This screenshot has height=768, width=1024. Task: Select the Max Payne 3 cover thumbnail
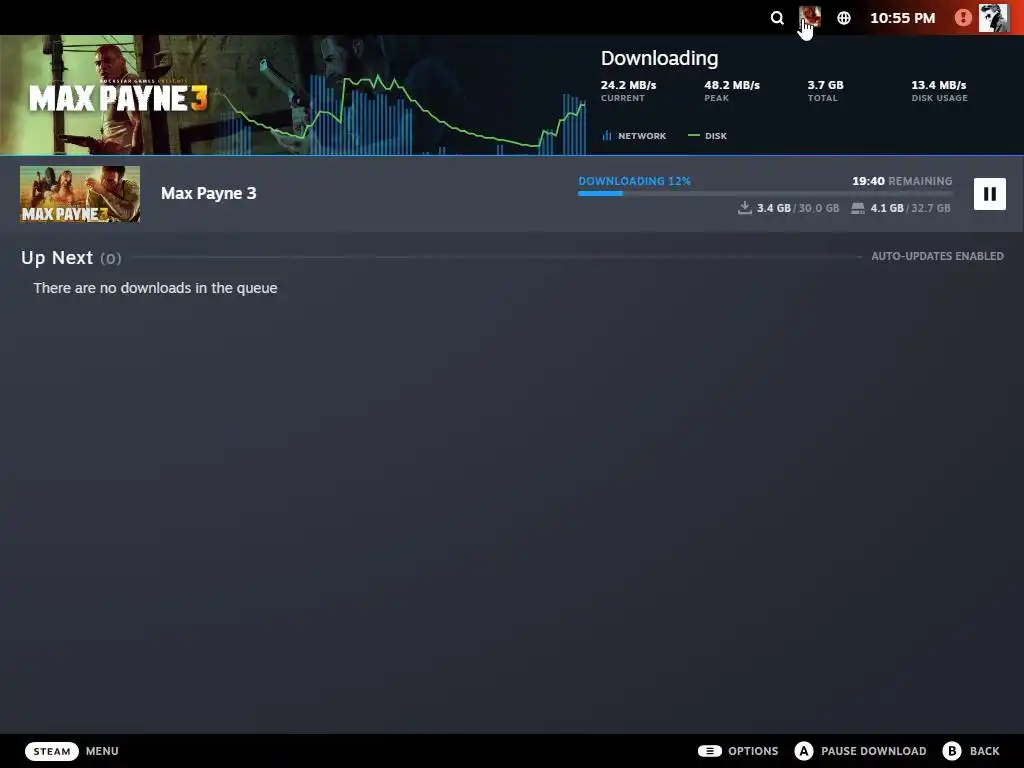(x=80, y=194)
